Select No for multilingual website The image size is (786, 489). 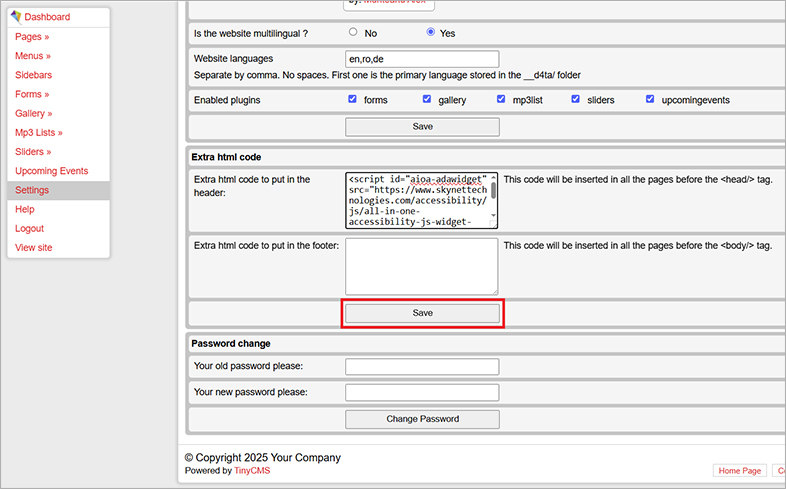point(353,32)
